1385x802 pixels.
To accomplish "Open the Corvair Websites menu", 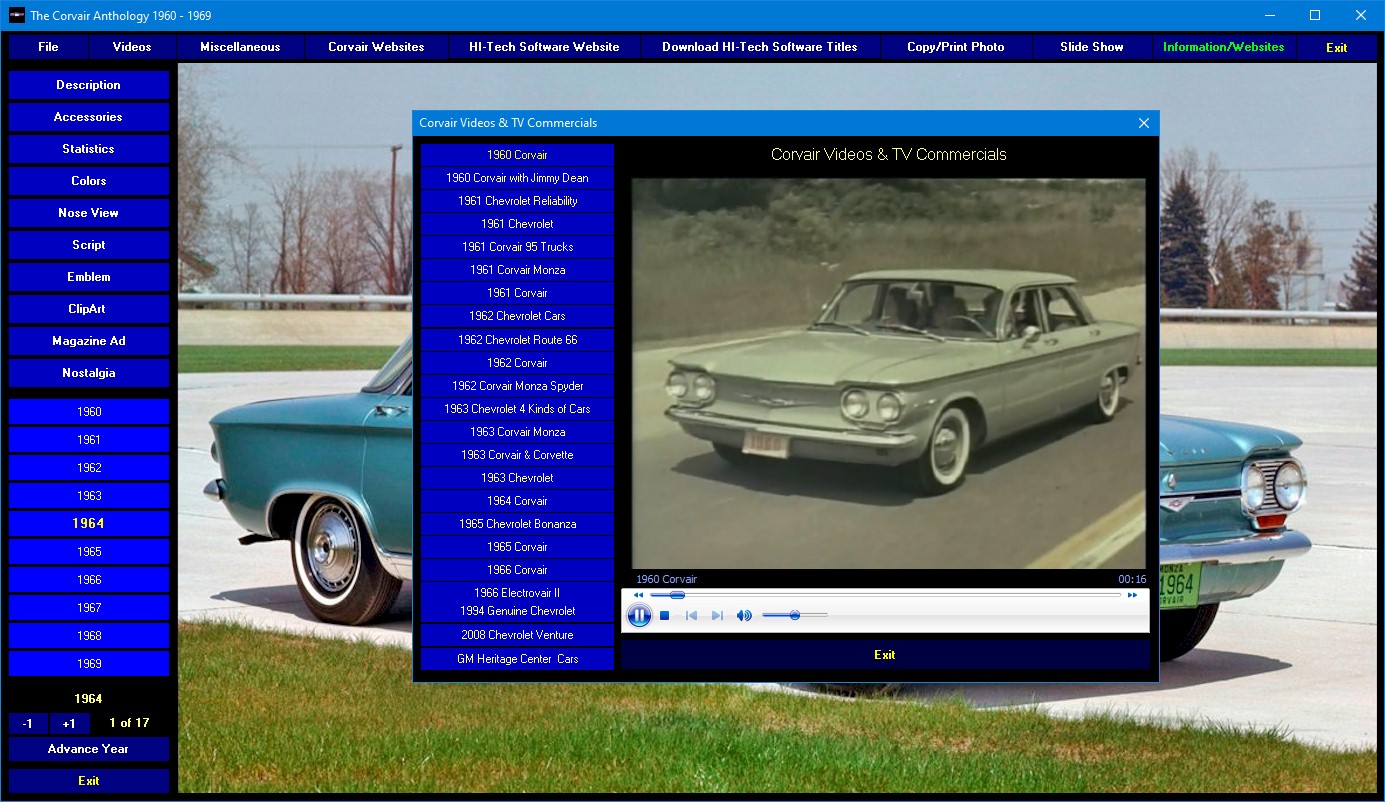I will 376,47.
